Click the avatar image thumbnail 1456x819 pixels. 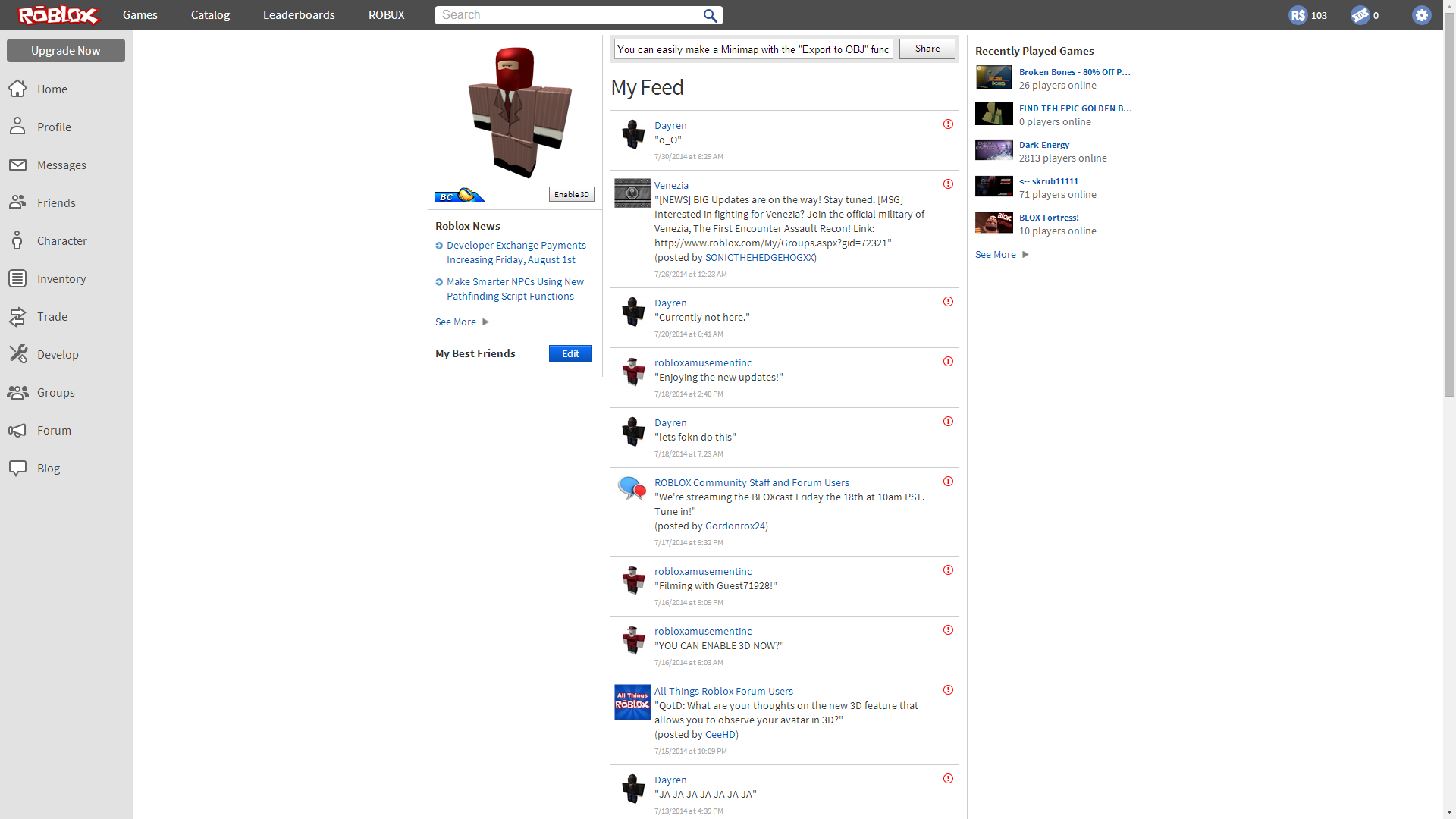point(519,112)
